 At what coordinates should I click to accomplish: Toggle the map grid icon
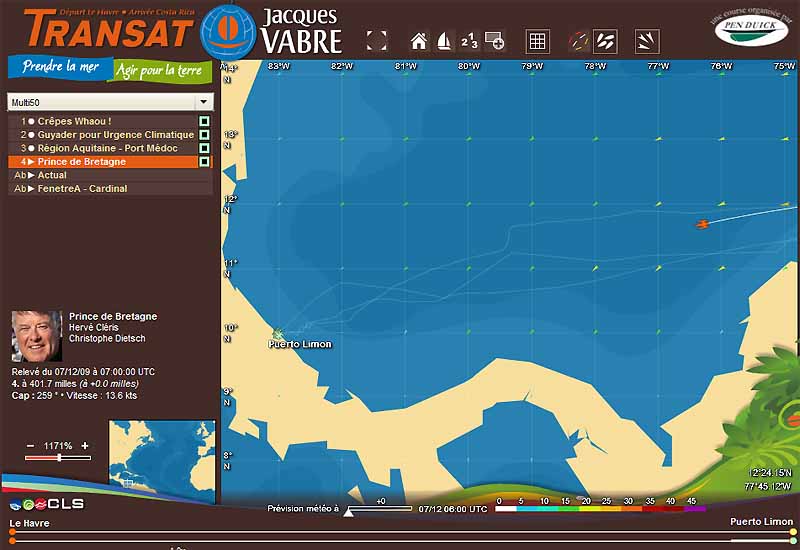point(538,41)
